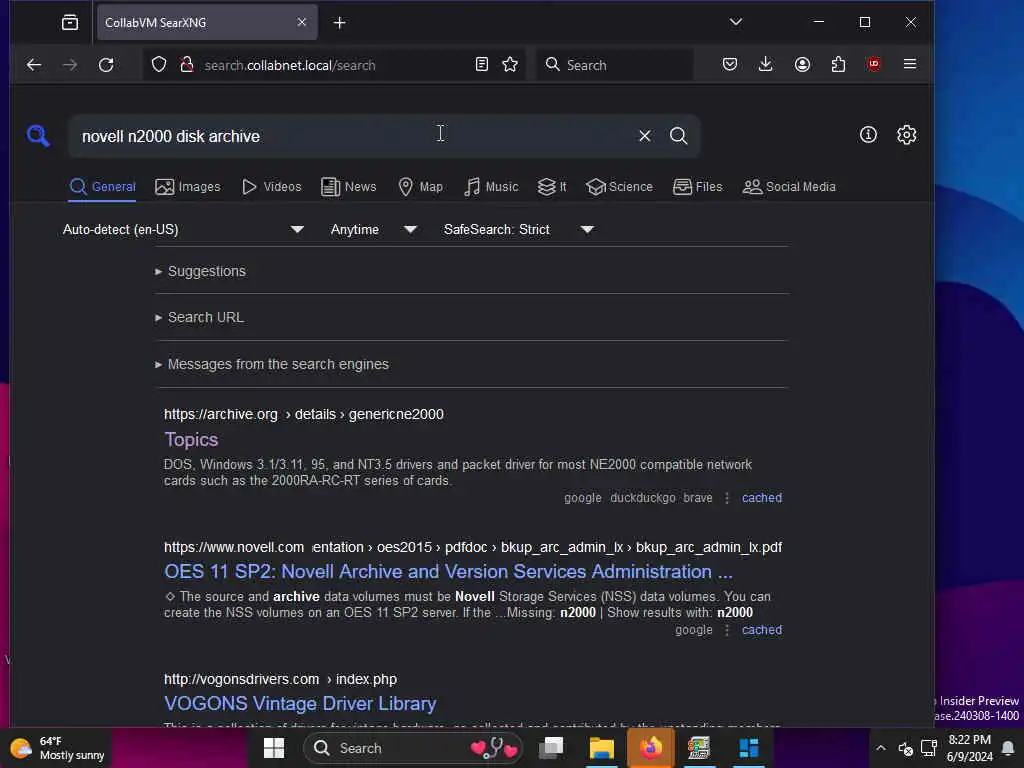Image resolution: width=1024 pixels, height=768 pixels.
Task: Open the Auto-detect (en-US) language dropdown
Action: 184,229
